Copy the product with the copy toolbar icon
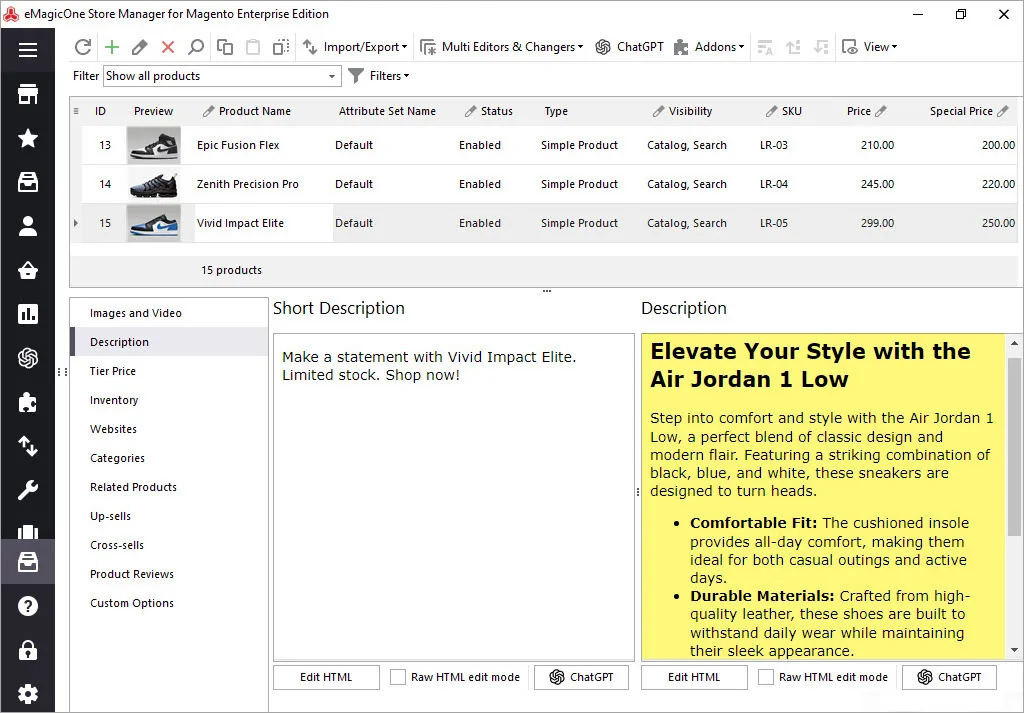 click(225, 47)
